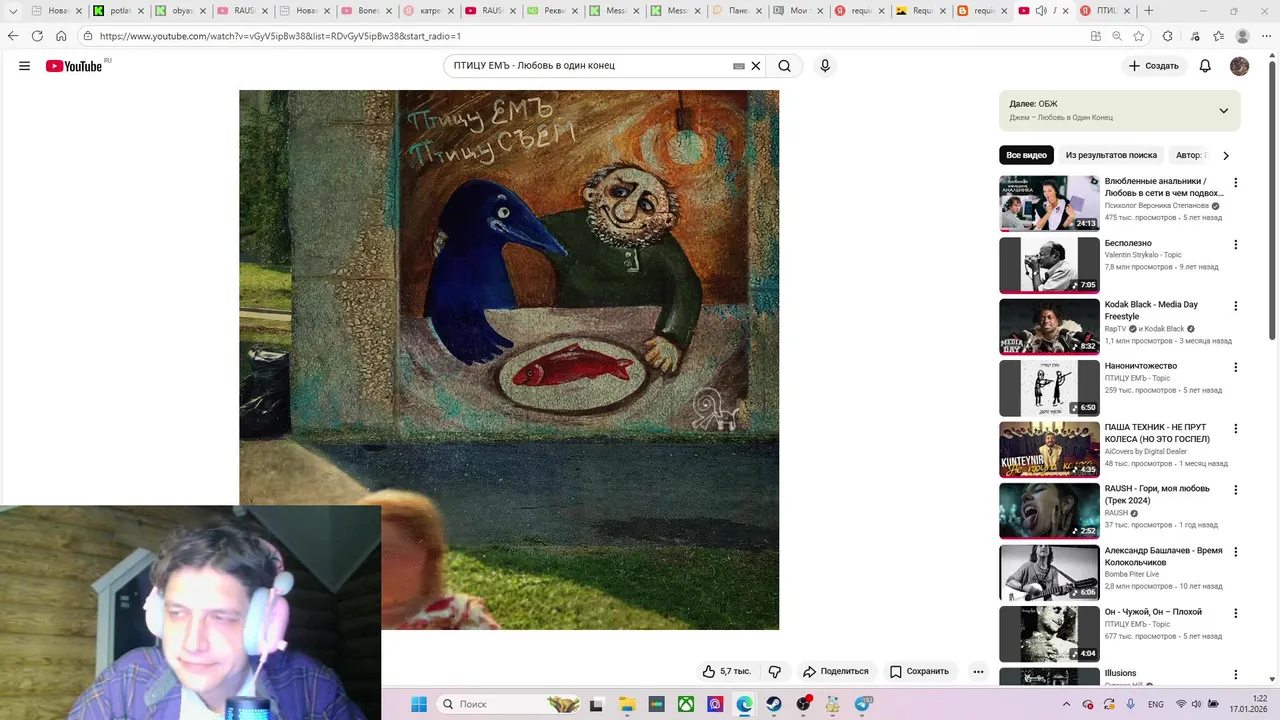The image size is (1280, 720).
Task: Open browser home page button
Action: 61,36
